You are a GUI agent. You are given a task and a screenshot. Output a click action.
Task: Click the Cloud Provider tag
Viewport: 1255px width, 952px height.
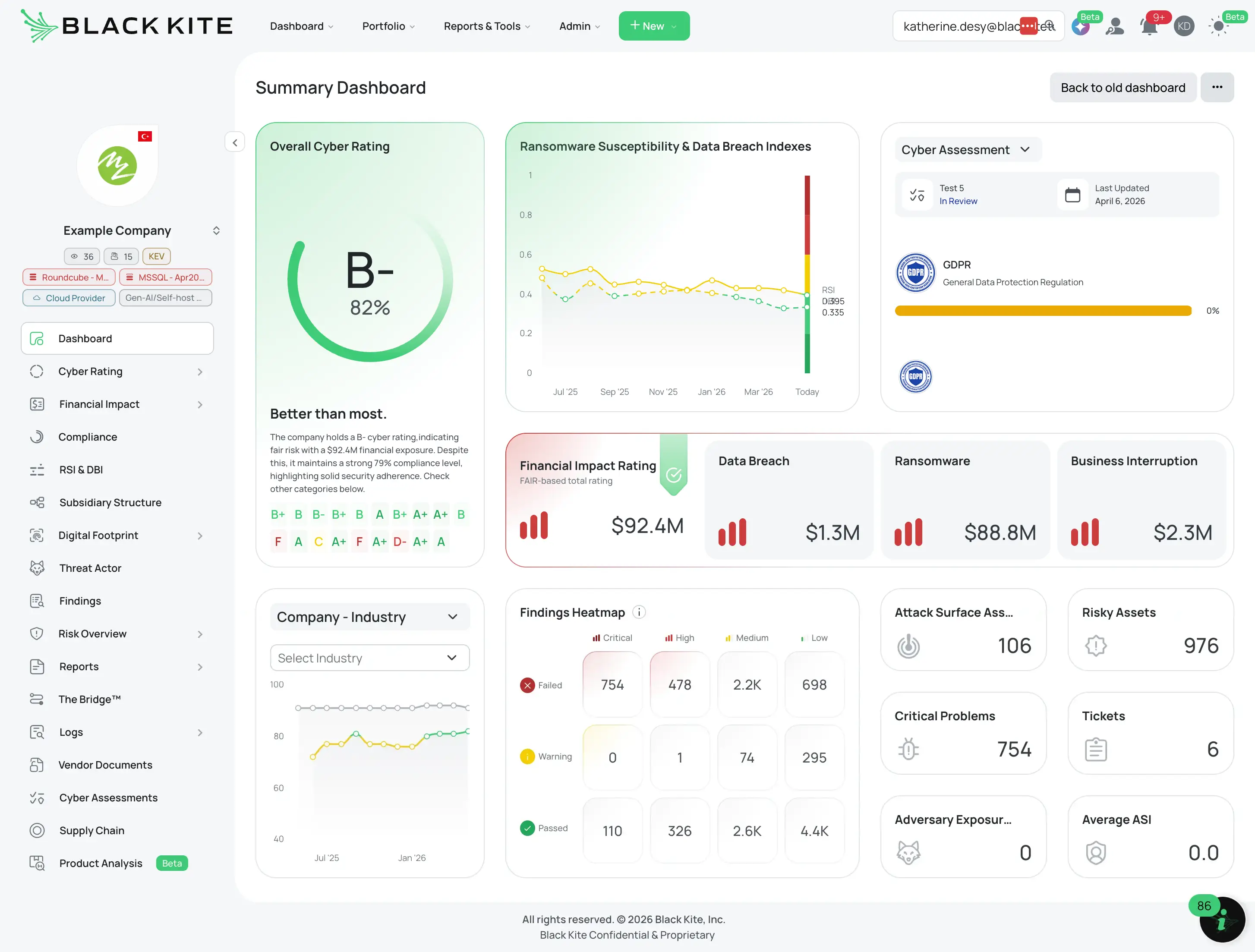click(x=69, y=298)
